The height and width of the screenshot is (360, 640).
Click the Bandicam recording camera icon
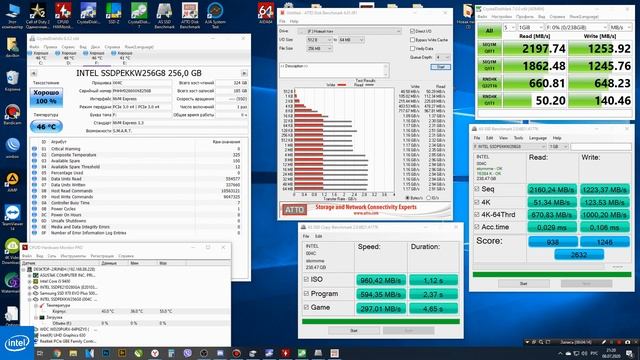tap(627, 342)
